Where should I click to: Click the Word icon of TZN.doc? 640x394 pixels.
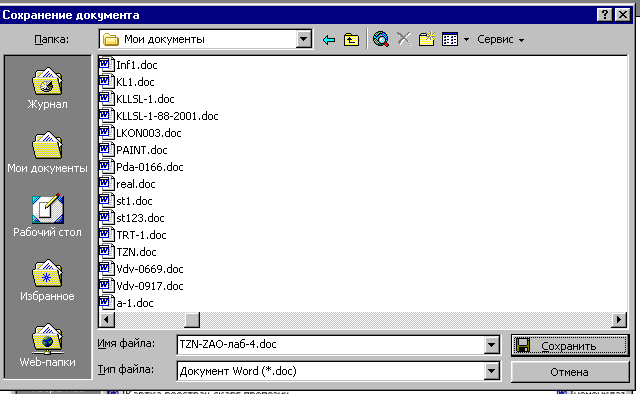coord(106,252)
